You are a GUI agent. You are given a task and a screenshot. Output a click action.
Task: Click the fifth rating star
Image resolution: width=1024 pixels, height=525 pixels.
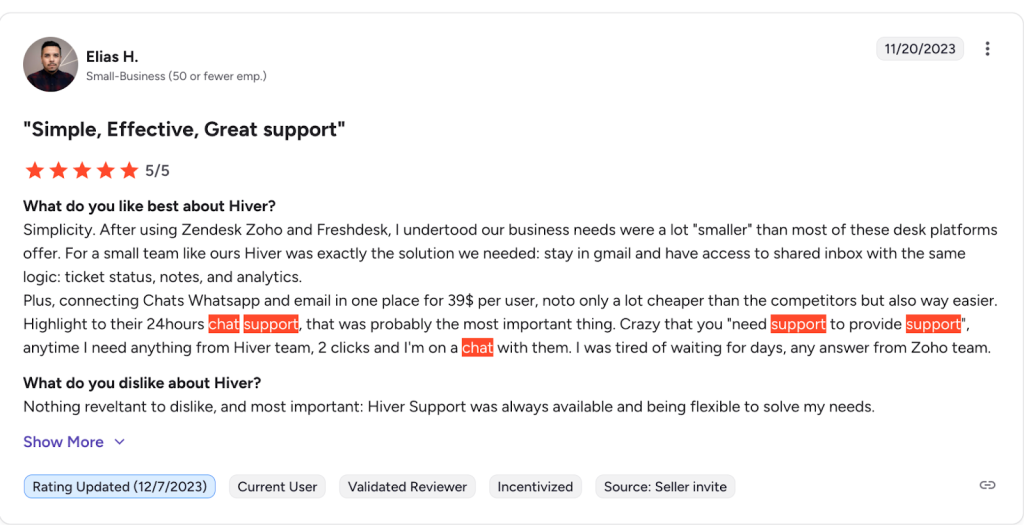pos(129,170)
